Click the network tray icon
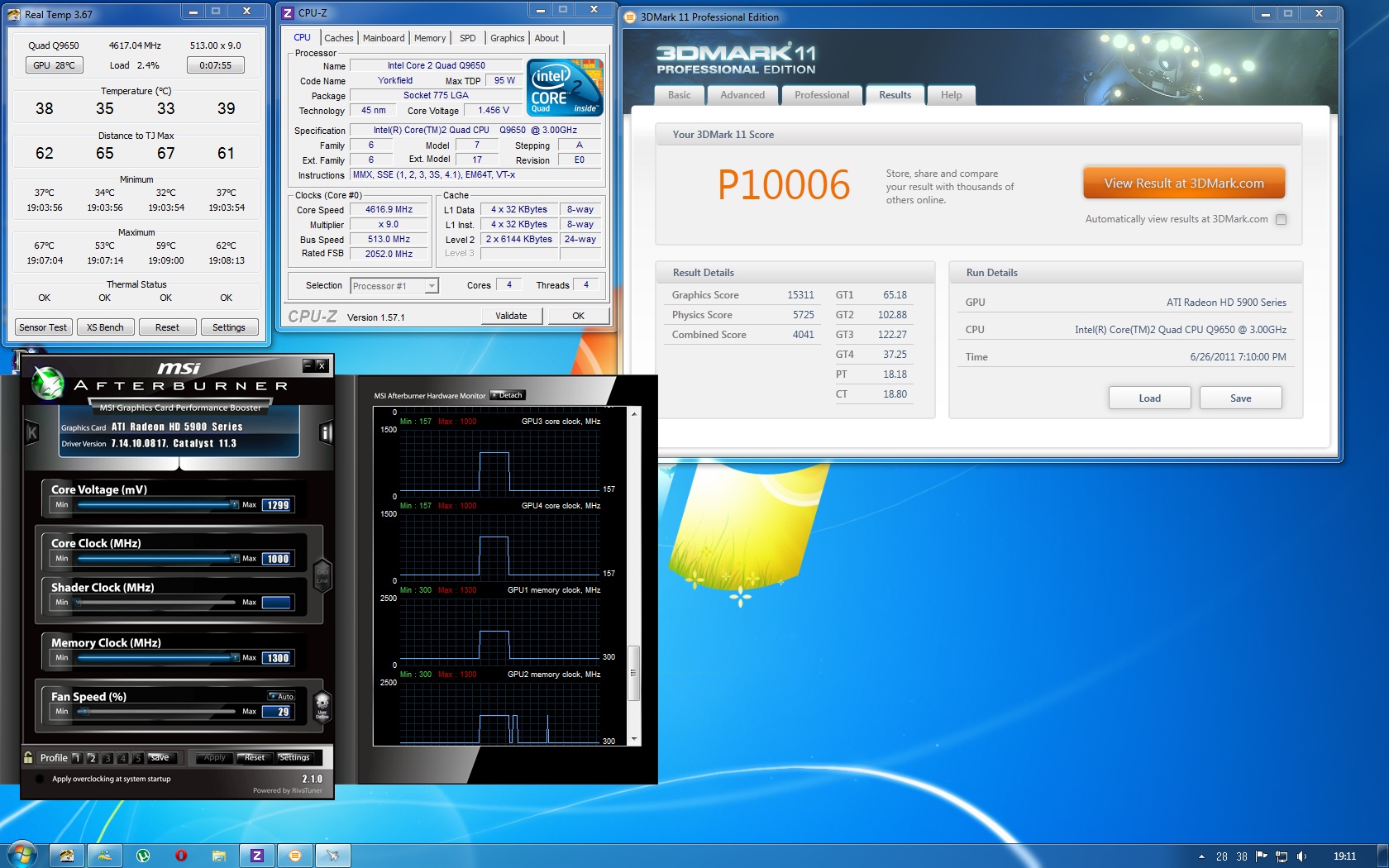This screenshot has width=1389, height=868. pyautogui.click(x=1282, y=856)
